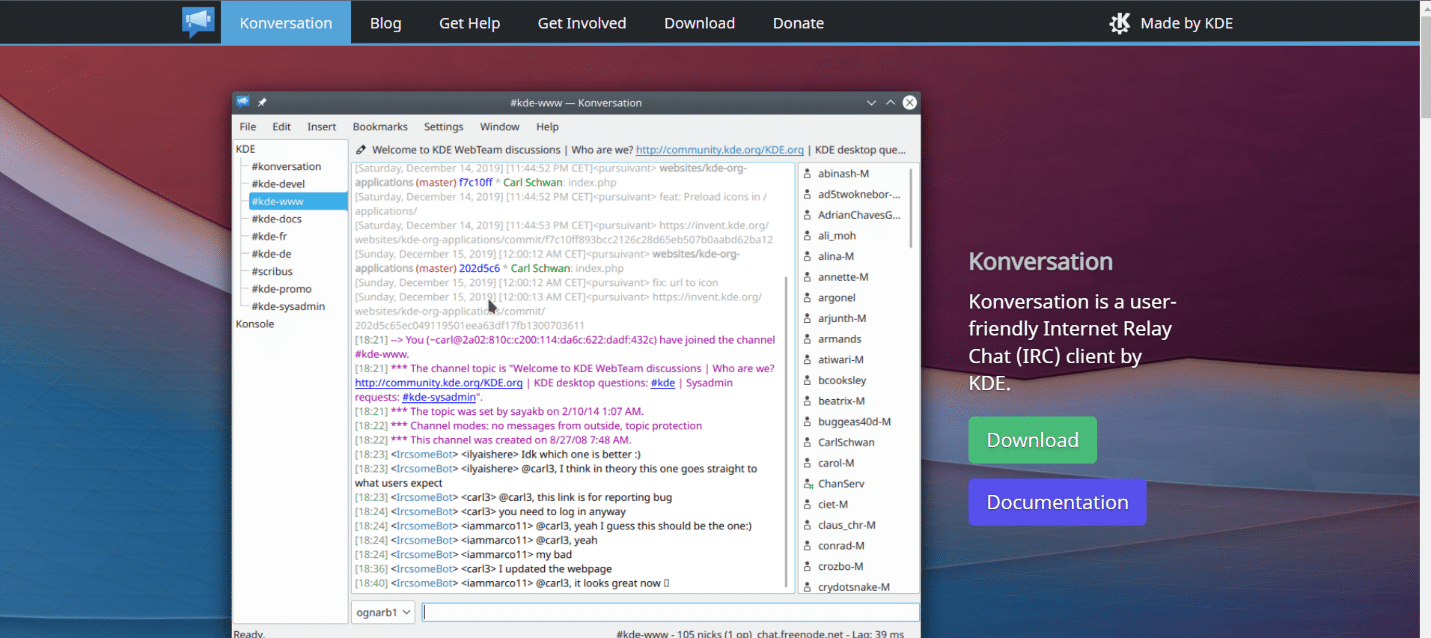Click user icon next to ChanServ
Viewport: 1431px width, 638px height.
807,484
